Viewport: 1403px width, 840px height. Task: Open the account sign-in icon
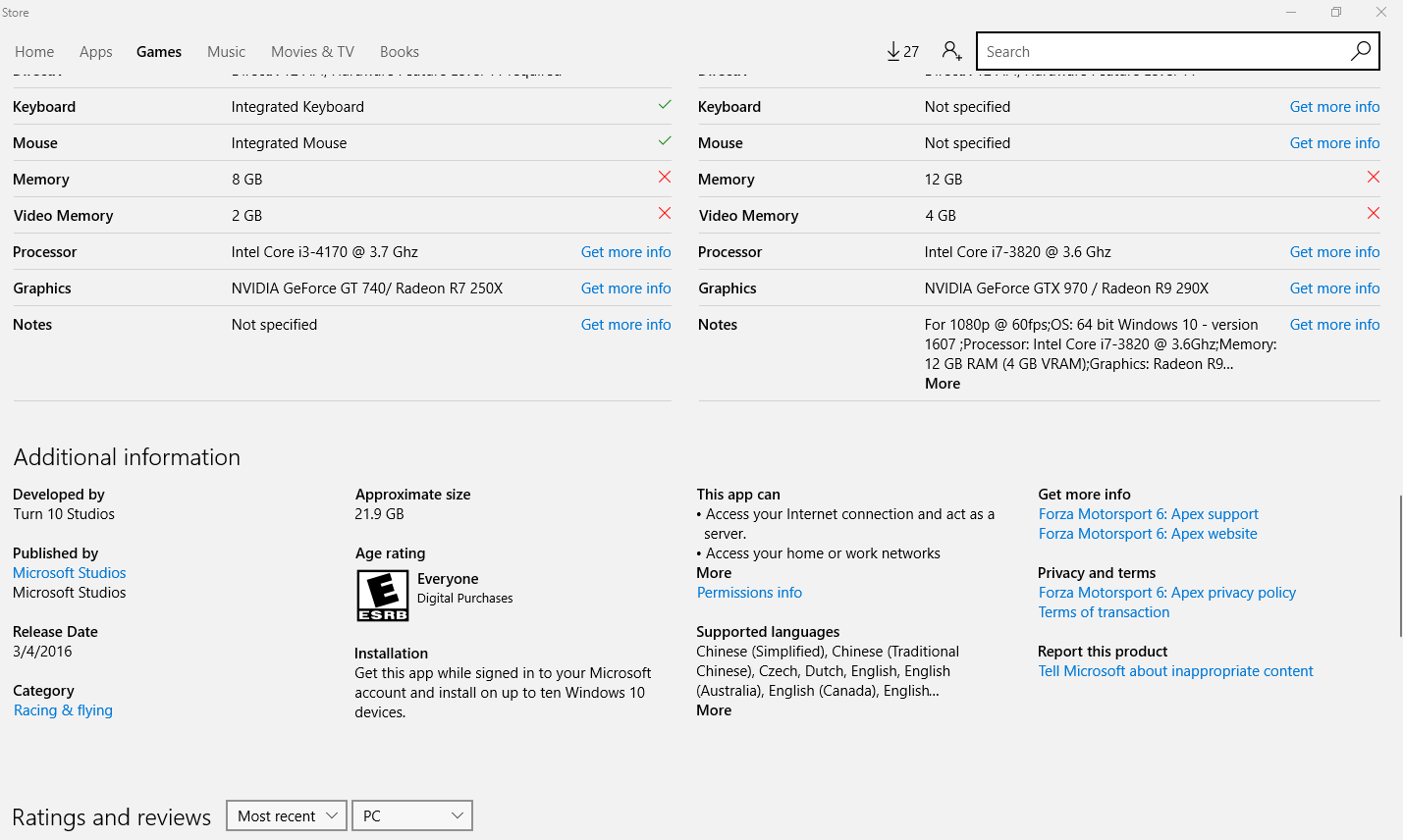pos(951,51)
